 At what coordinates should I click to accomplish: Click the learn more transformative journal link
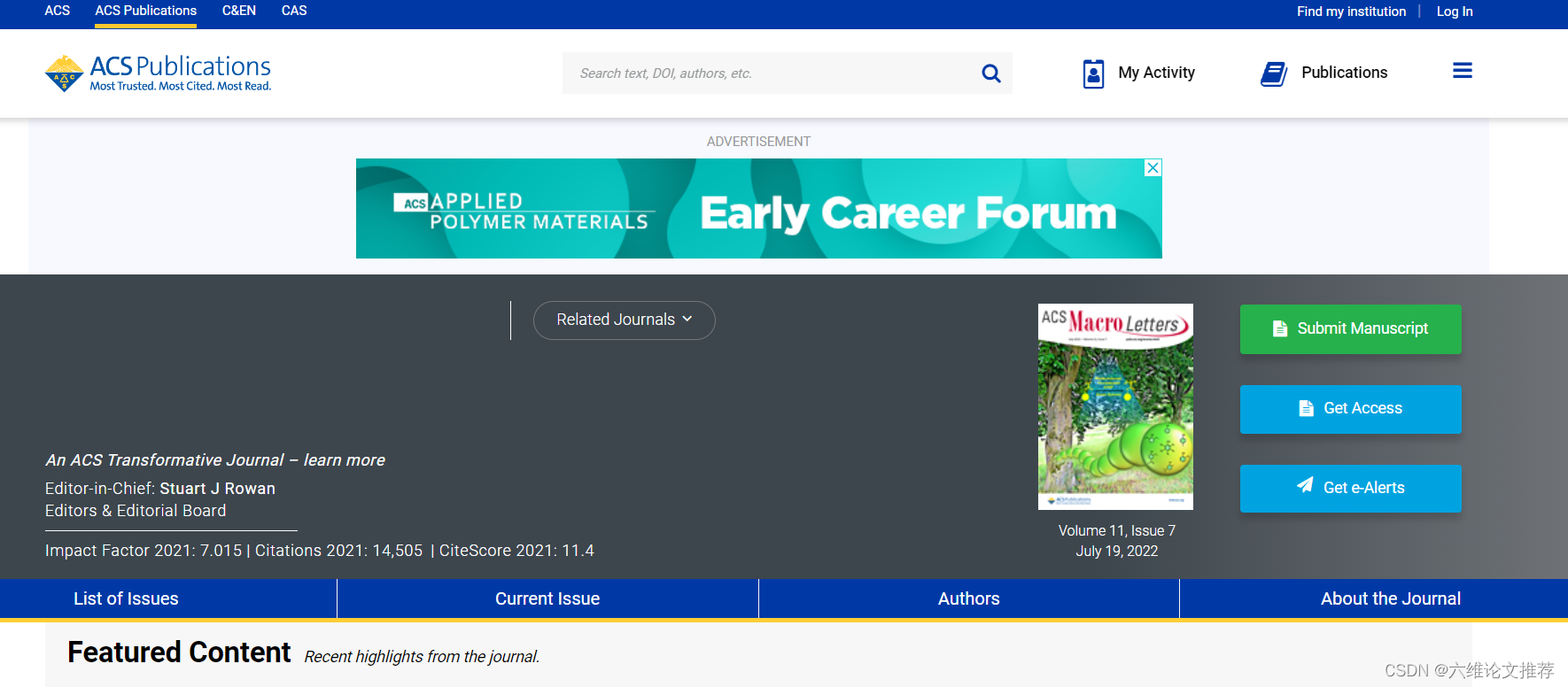click(x=345, y=460)
